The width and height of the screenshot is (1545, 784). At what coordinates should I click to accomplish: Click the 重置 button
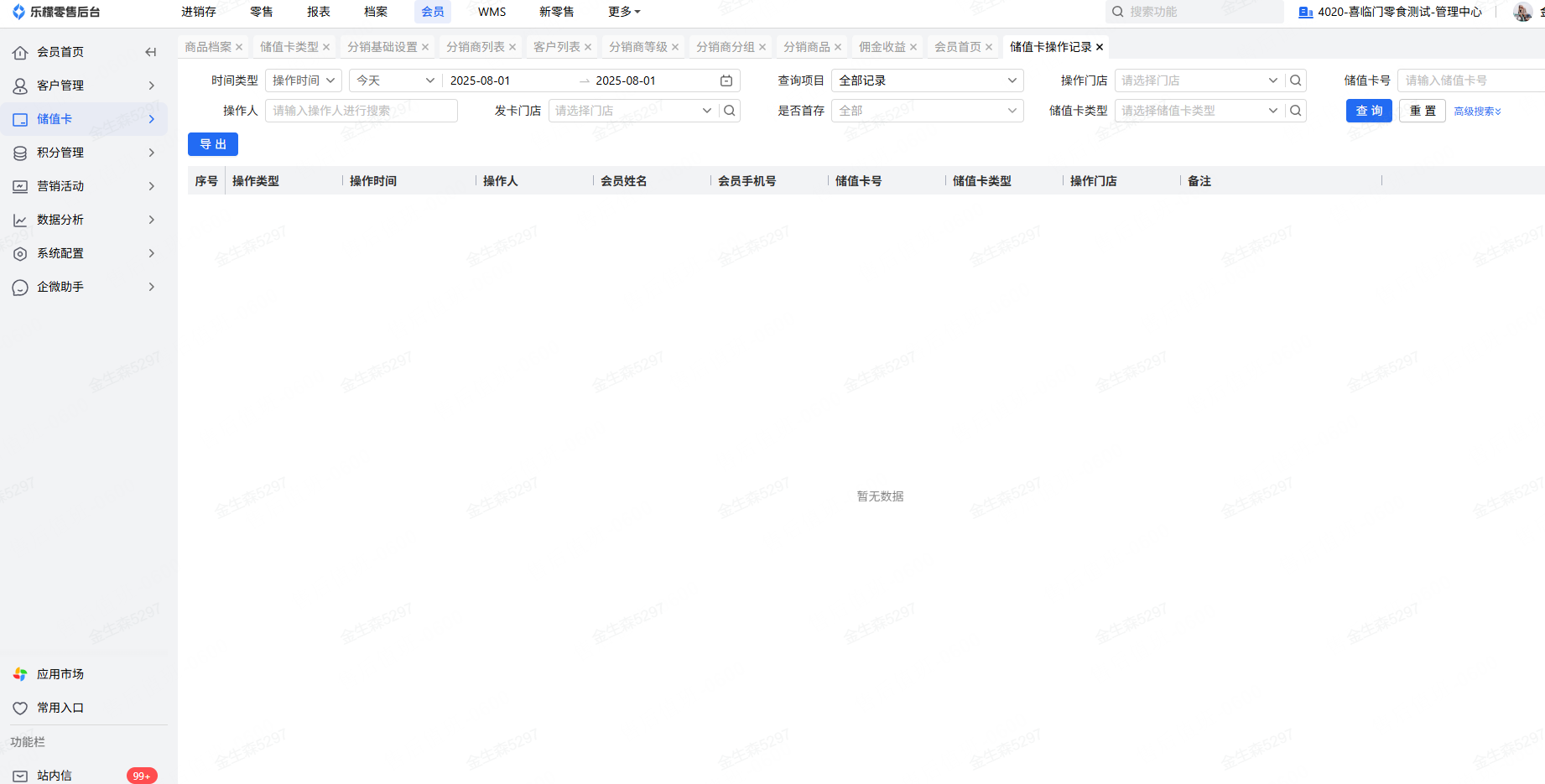pyautogui.click(x=1423, y=111)
